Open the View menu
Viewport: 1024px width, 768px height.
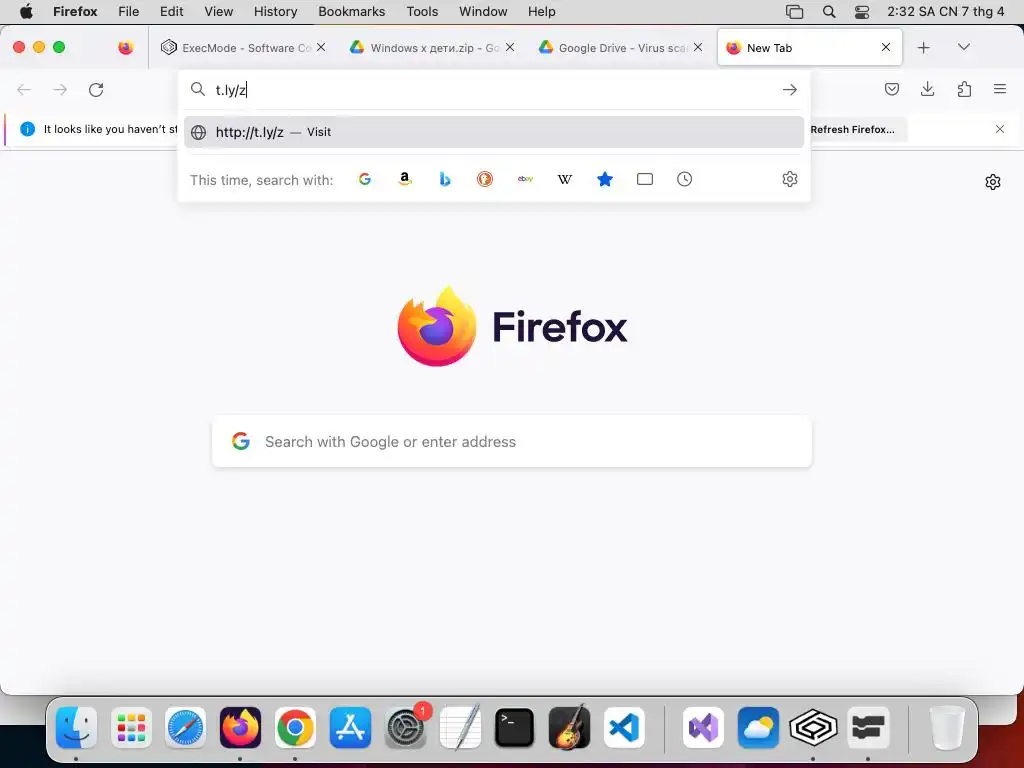(x=218, y=12)
